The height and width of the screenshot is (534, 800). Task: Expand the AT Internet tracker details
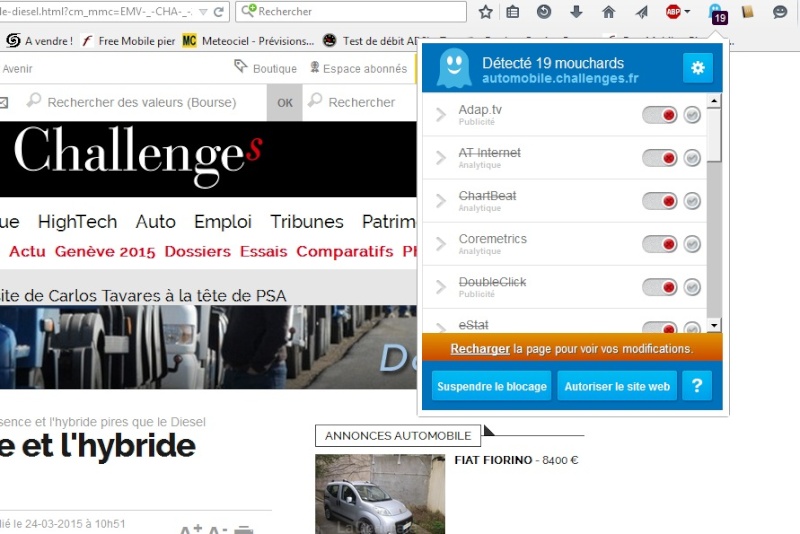[x=440, y=158]
